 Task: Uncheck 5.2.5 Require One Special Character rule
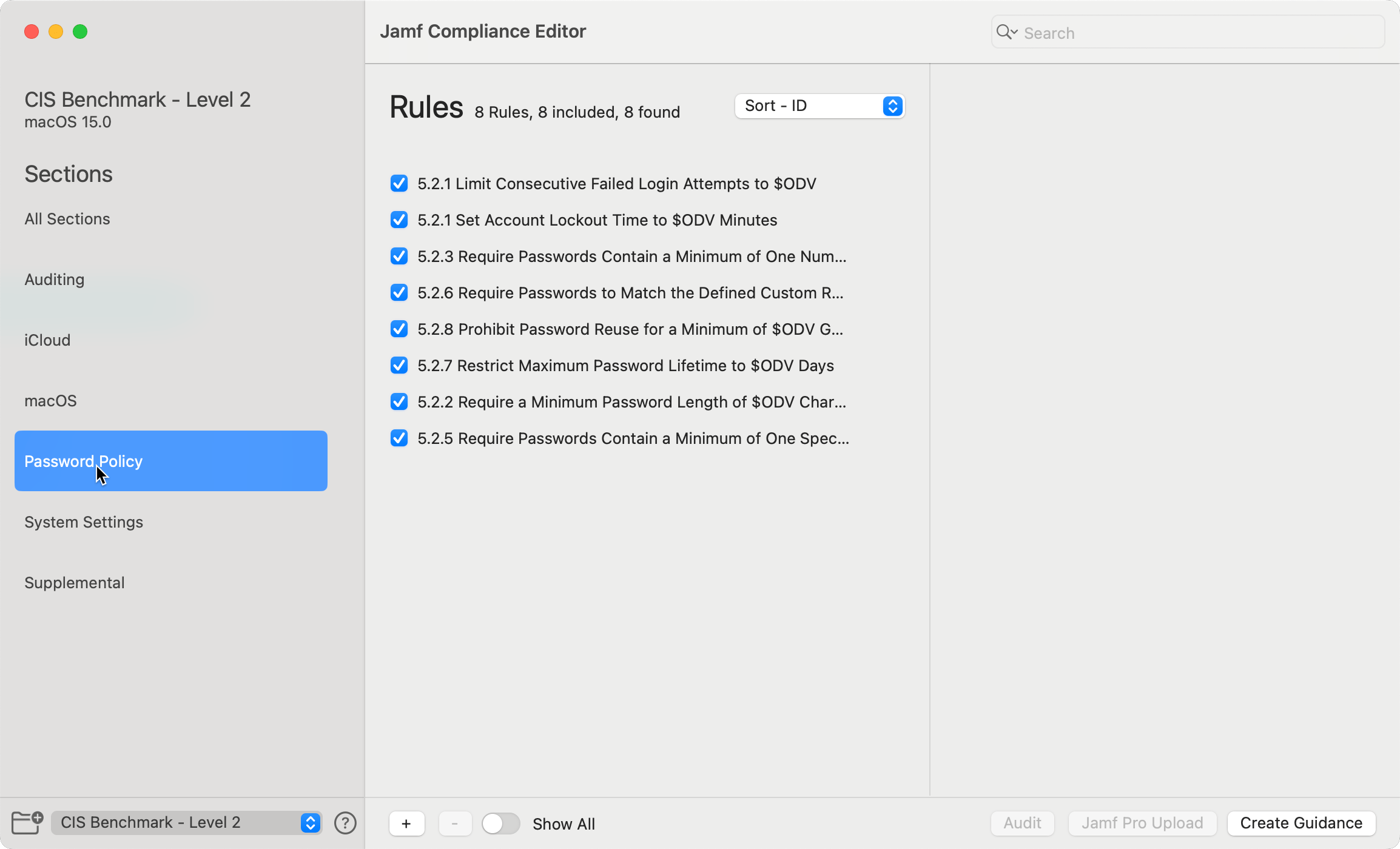coord(399,438)
